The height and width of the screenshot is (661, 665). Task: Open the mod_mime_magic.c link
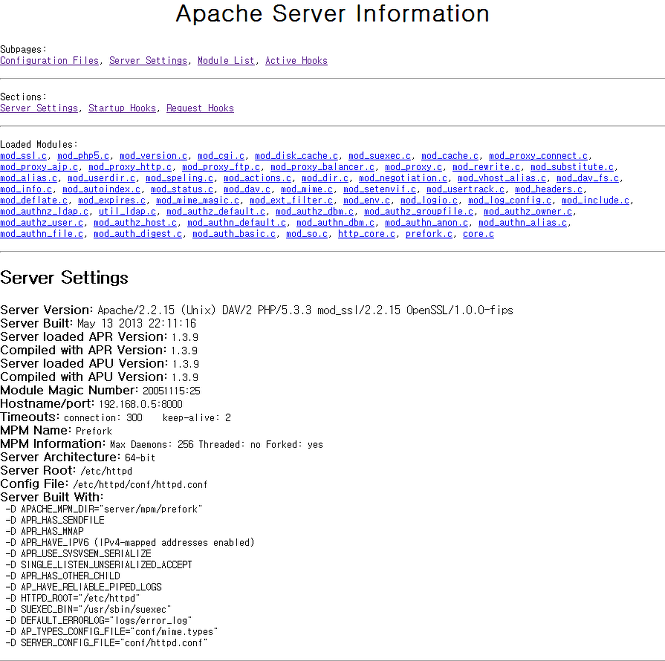[198, 200]
